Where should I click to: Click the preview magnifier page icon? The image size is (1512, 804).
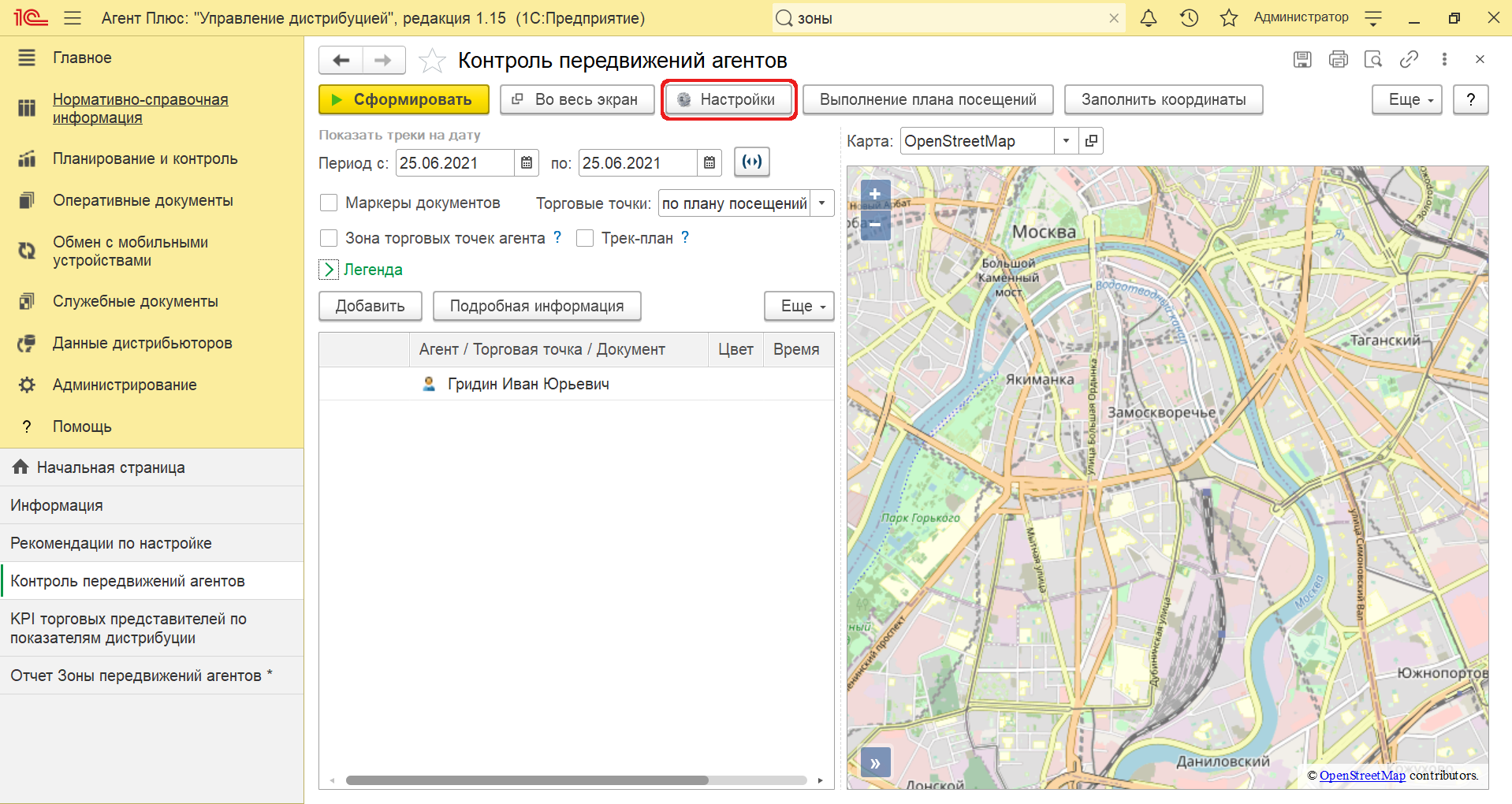(1373, 59)
